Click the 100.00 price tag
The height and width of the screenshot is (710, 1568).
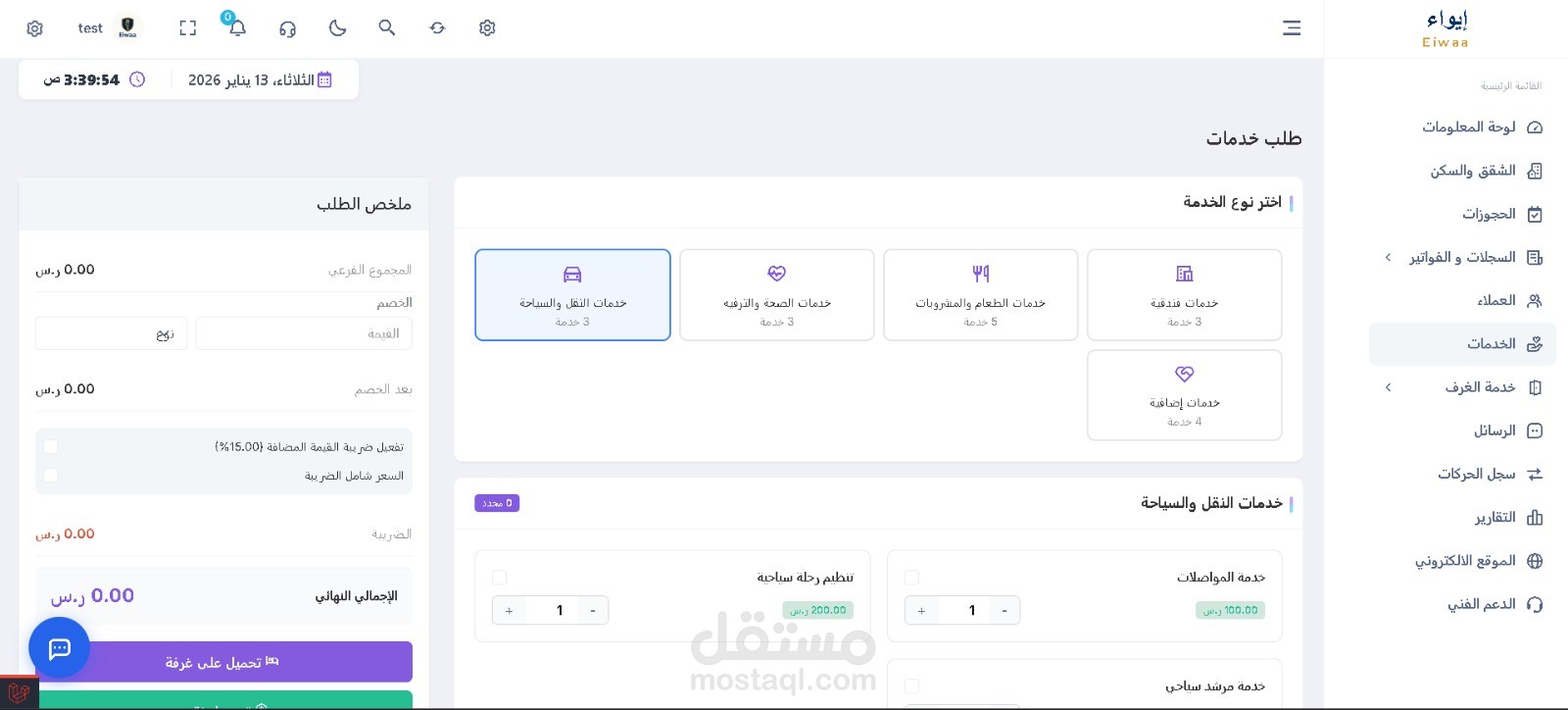(1230, 610)
